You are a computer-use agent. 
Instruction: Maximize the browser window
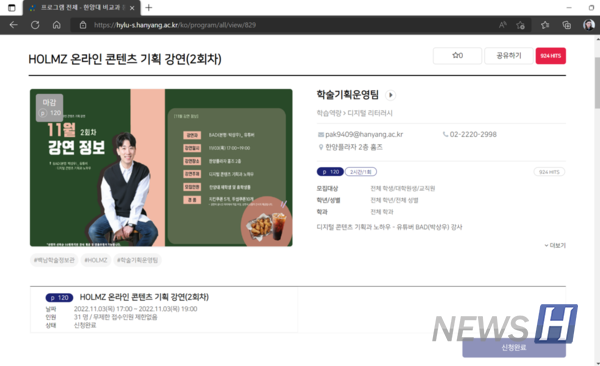(592, 7)
